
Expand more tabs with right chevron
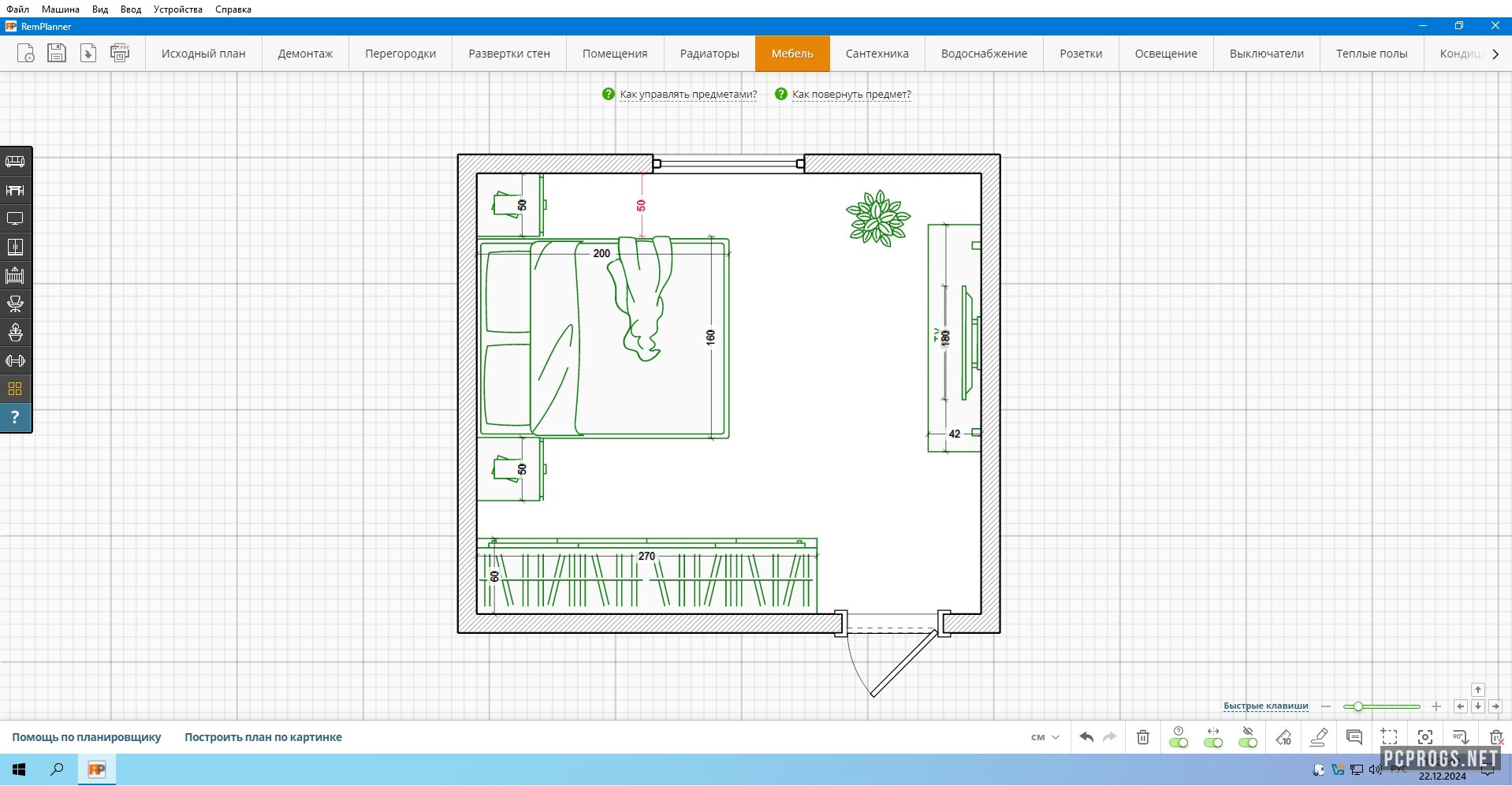tap(1495, 54)
